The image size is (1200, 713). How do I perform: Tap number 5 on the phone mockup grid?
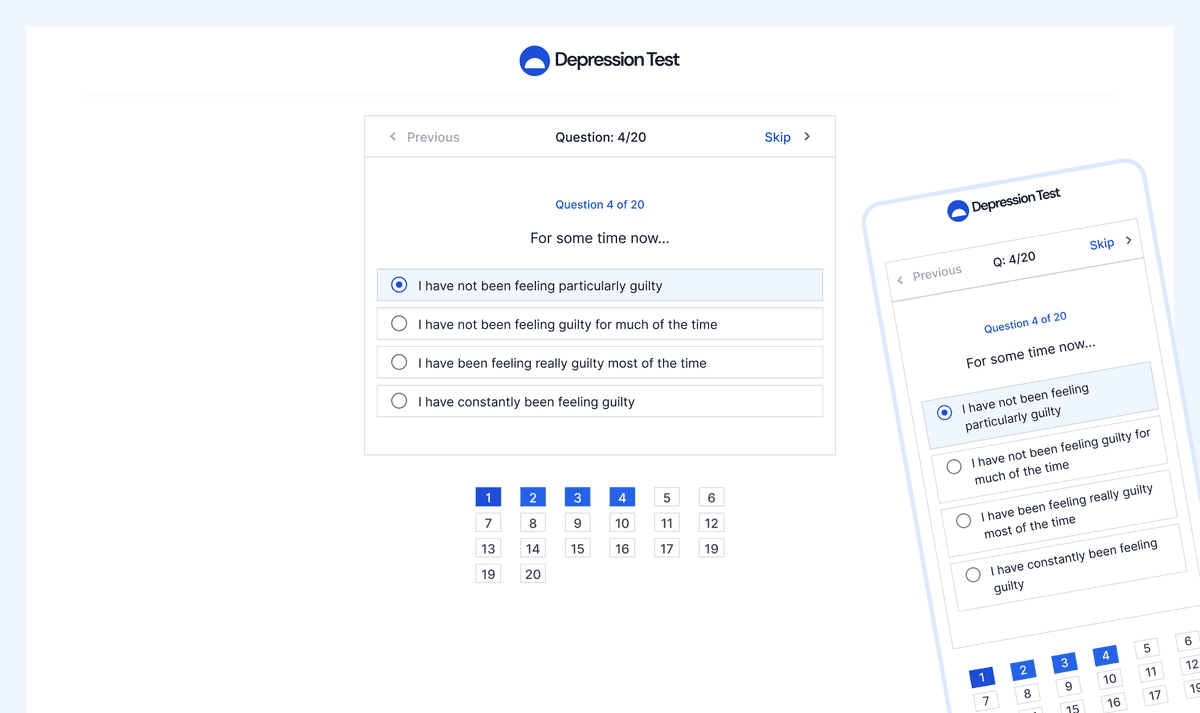[x=1147, y=648]
